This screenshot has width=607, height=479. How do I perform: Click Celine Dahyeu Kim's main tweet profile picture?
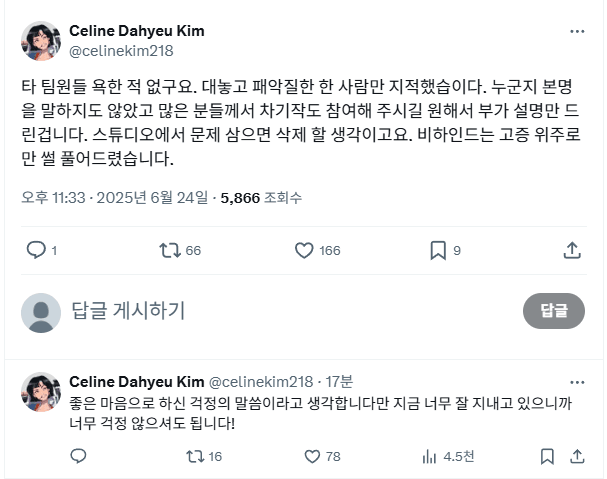(x=41, y=41)
